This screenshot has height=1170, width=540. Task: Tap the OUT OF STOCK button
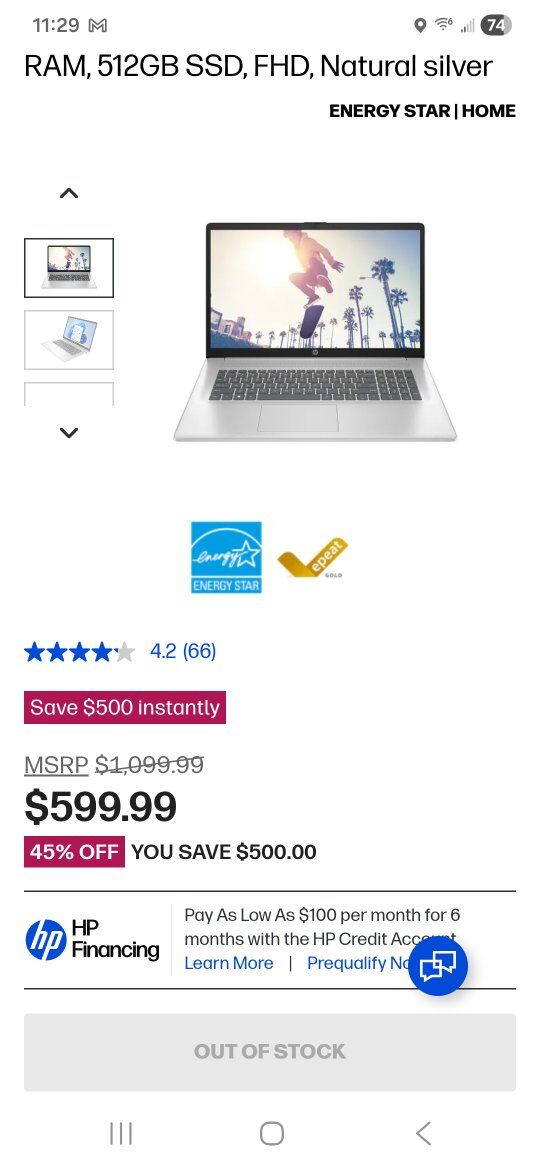click(270, 1052)
